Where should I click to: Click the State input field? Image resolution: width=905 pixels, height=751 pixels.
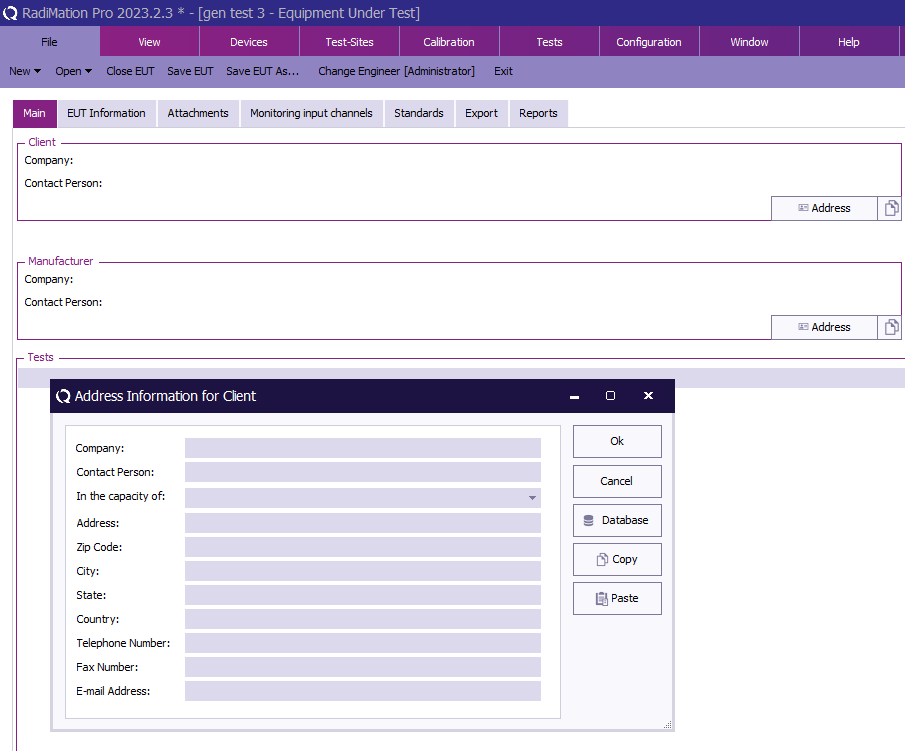pyautogui.click(x=362, y=595)
